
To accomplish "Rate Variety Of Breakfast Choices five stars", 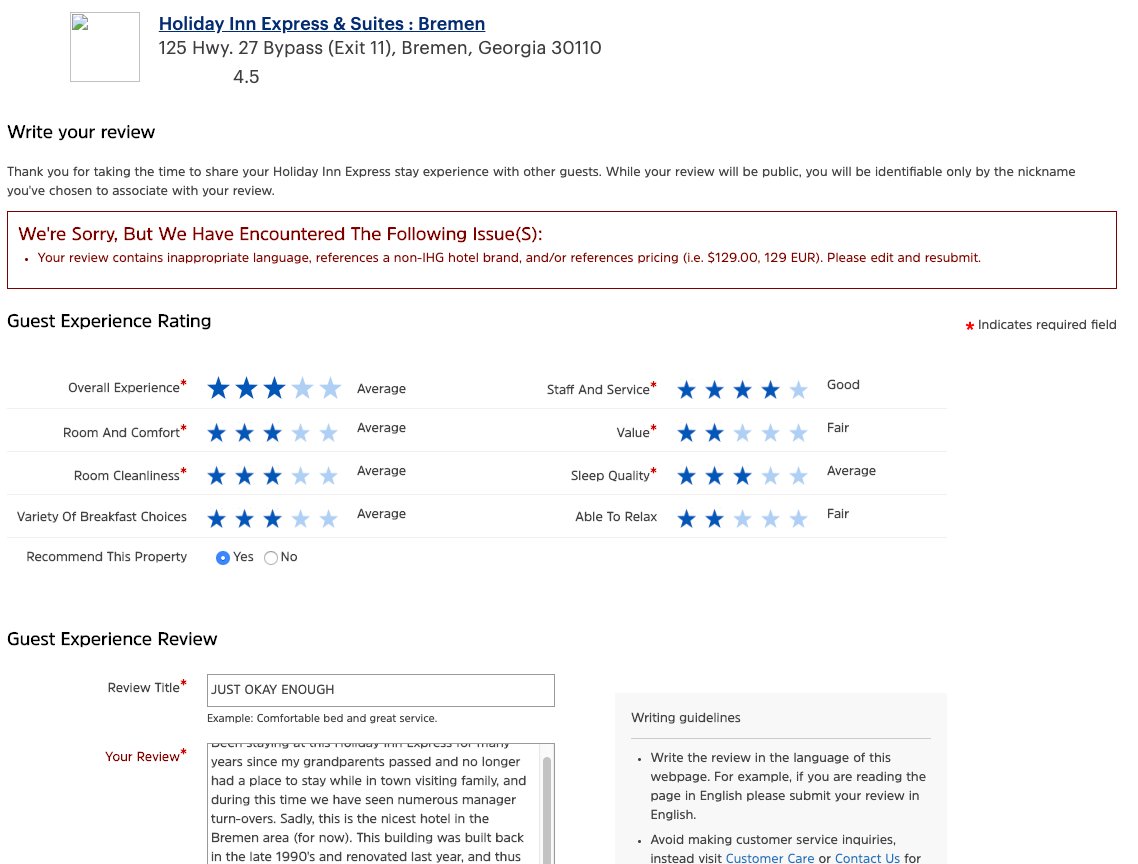I will (x=328, y=519).
